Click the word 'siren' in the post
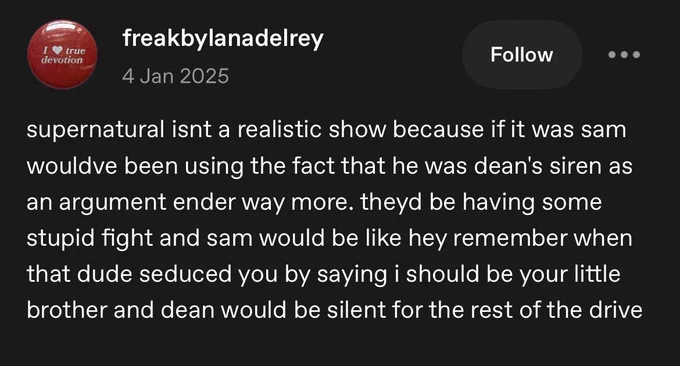Viewport: 680px width, 366px height. [x=575, y=166]
